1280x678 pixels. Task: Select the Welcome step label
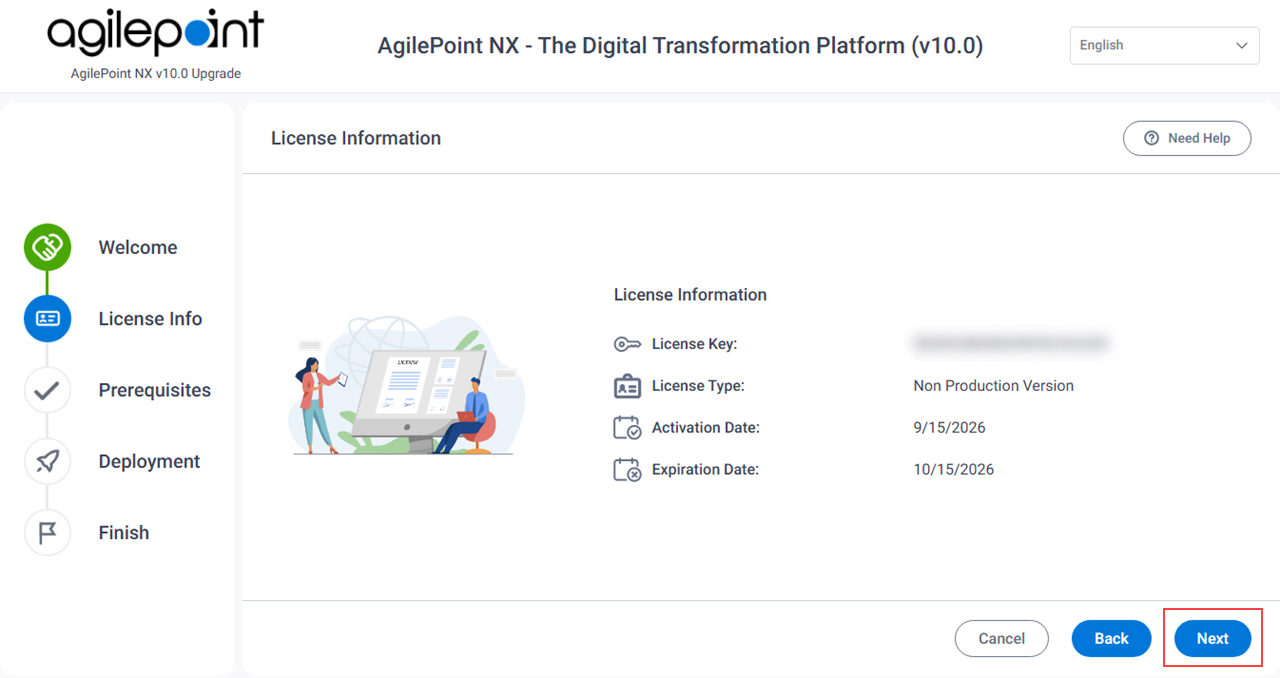point(138,248)
